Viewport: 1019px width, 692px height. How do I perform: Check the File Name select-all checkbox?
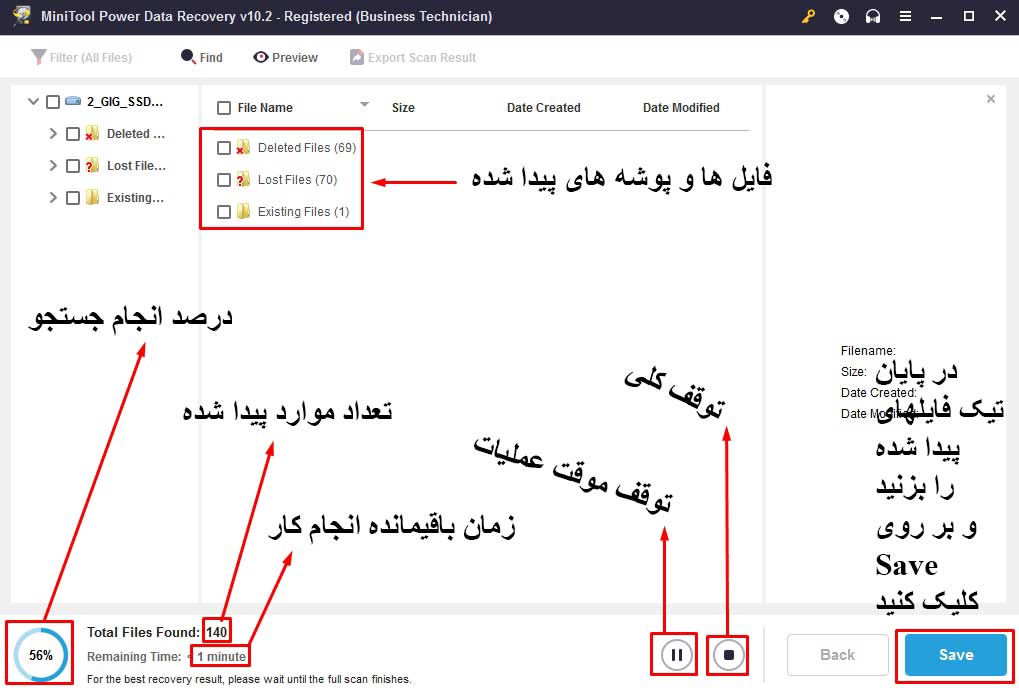point(224,108)
